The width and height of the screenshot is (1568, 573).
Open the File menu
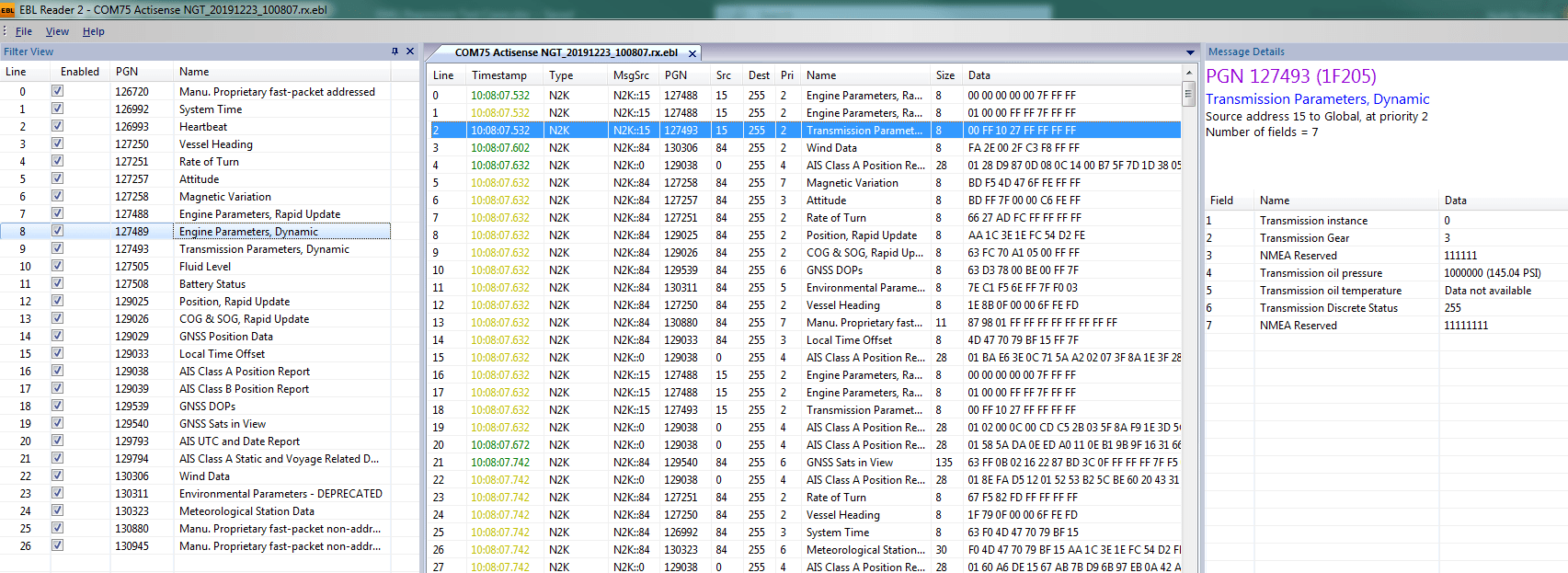[24, 31]
